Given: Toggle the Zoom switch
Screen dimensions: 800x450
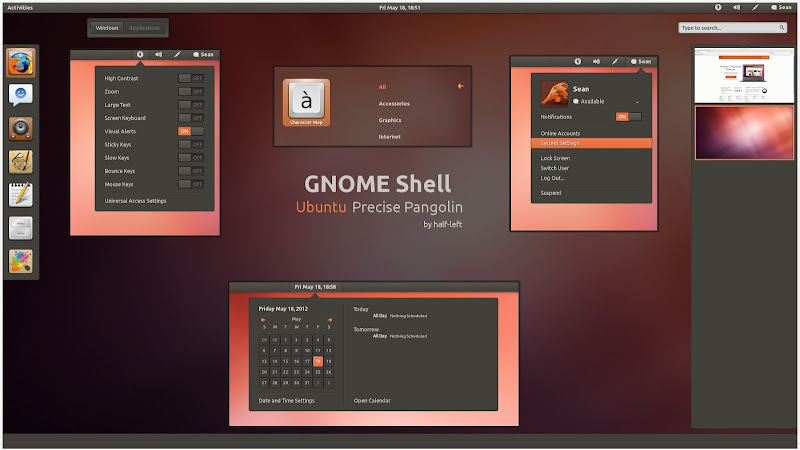Looking at the screenshot, I should pyautogui.click(x=191, y=91).
